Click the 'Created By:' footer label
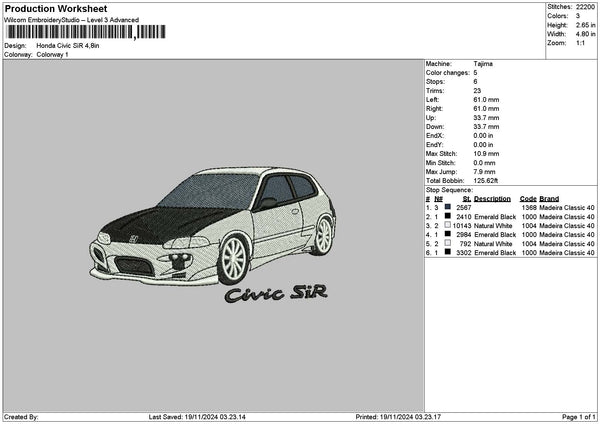Viewport: 600px width, 424px height. tap(21, 417)
